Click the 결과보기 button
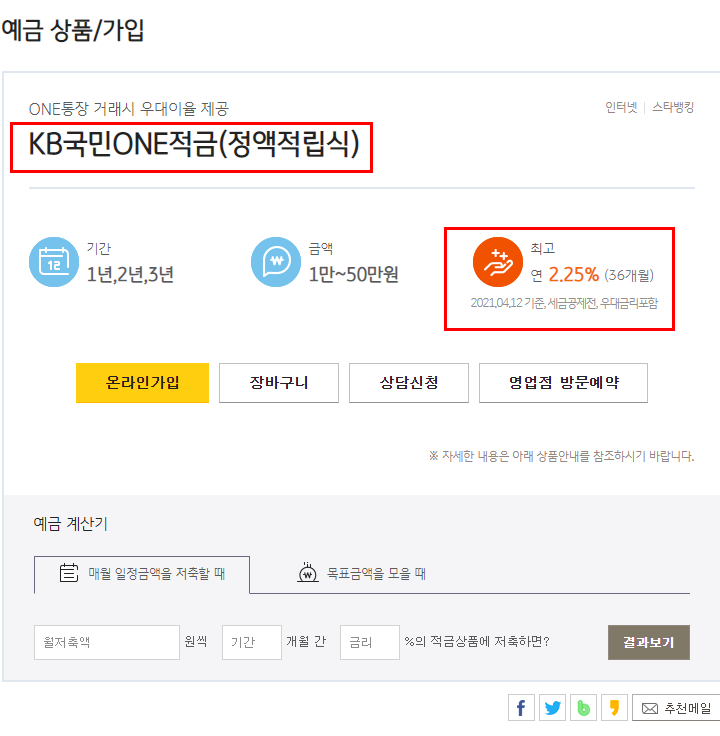 (649, 642)
